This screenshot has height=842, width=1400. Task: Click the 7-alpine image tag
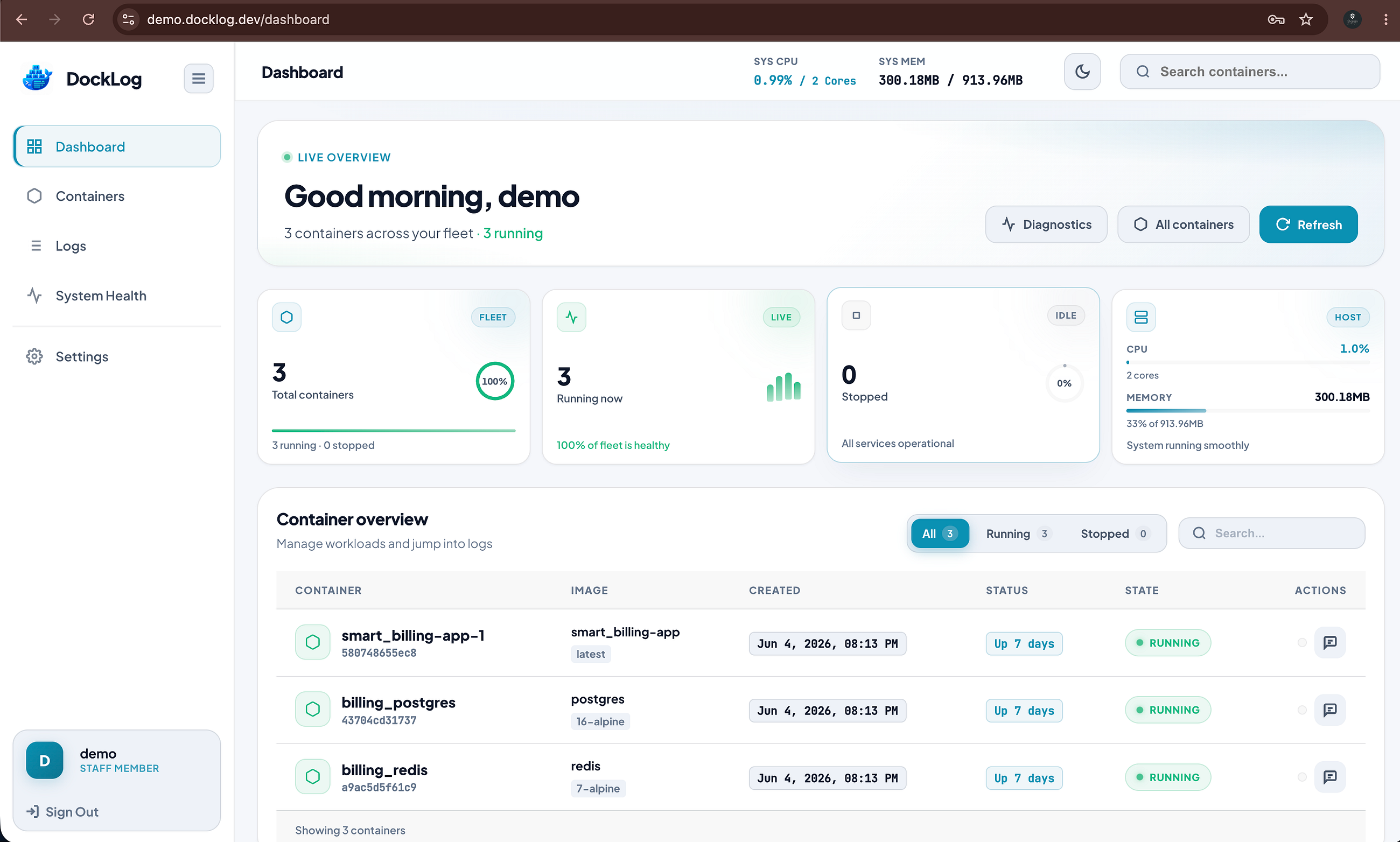[x=598, y=788]
